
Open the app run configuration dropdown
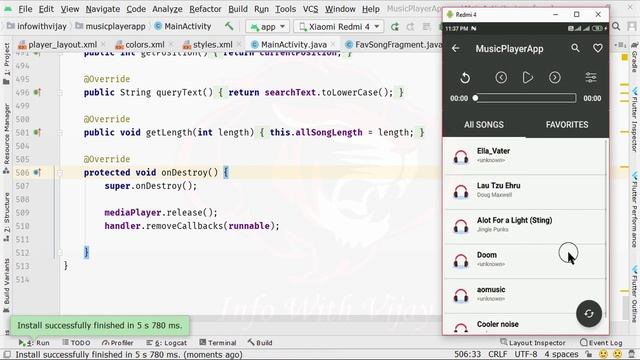[x=267, y=27]
